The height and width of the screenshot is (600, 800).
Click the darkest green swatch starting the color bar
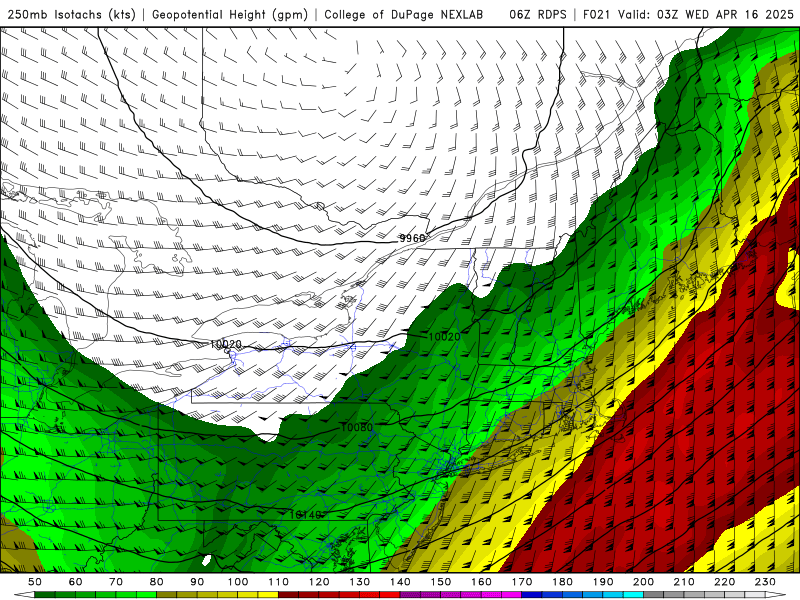pyautogui.click(x=45, y=595)
